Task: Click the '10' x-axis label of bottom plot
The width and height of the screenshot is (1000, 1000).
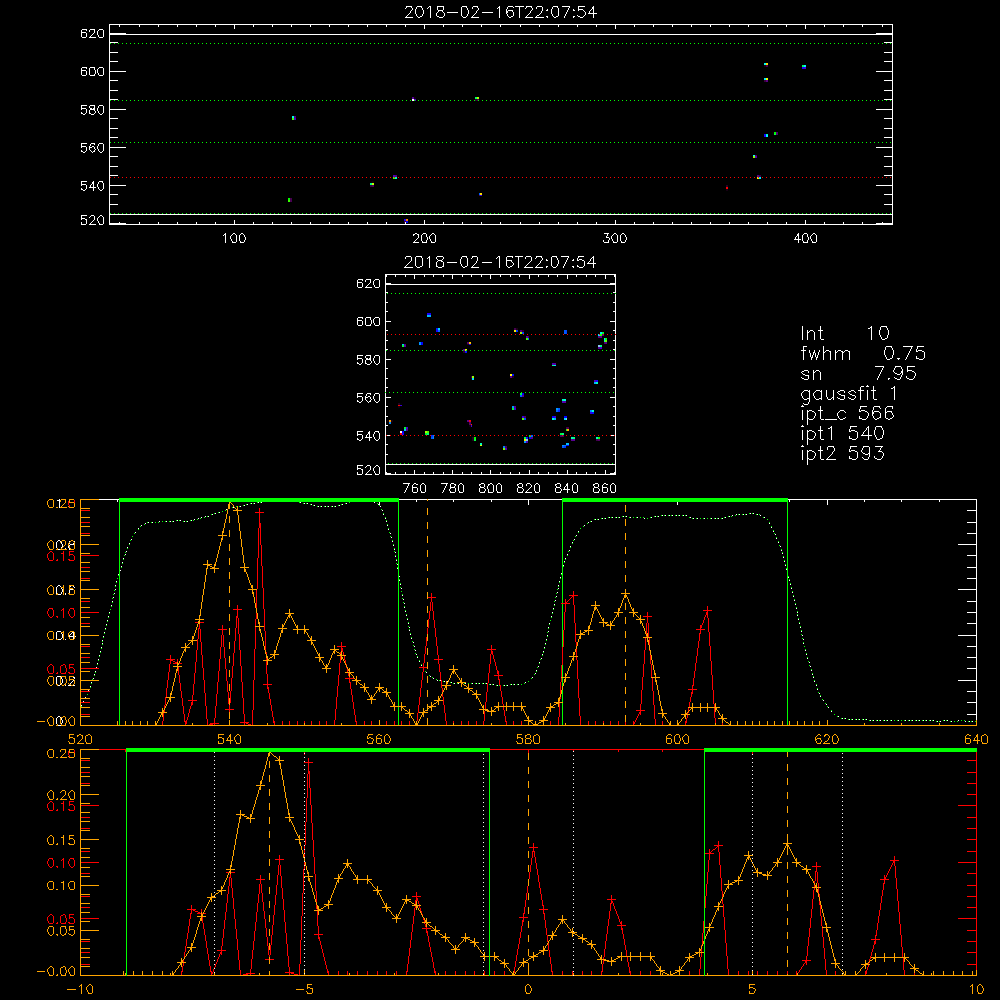Action: [x=976, y=990]
